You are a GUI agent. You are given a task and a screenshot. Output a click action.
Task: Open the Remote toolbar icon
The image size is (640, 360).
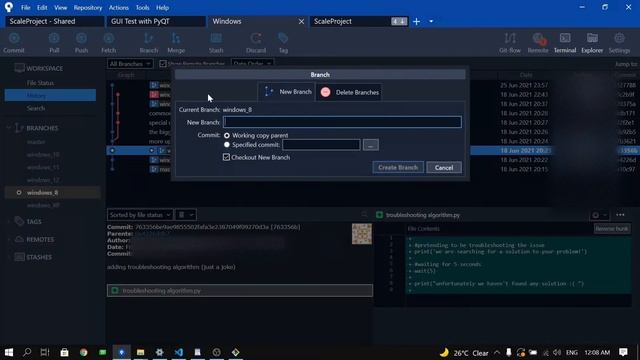538,42
